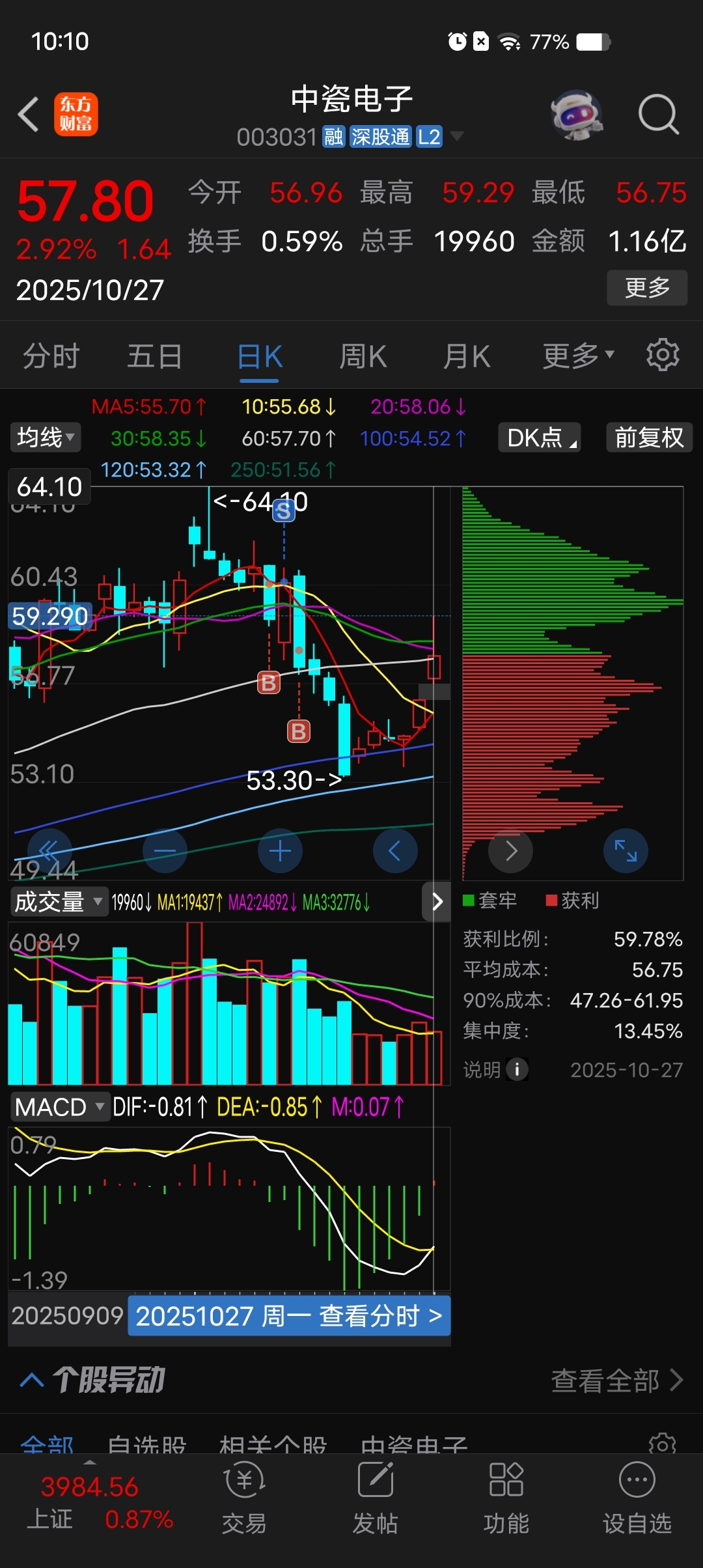Image resolution: width=703 pixels, height=1568 pixels.
Task: Move chart cursor left one day
Action: click(395, 850)
